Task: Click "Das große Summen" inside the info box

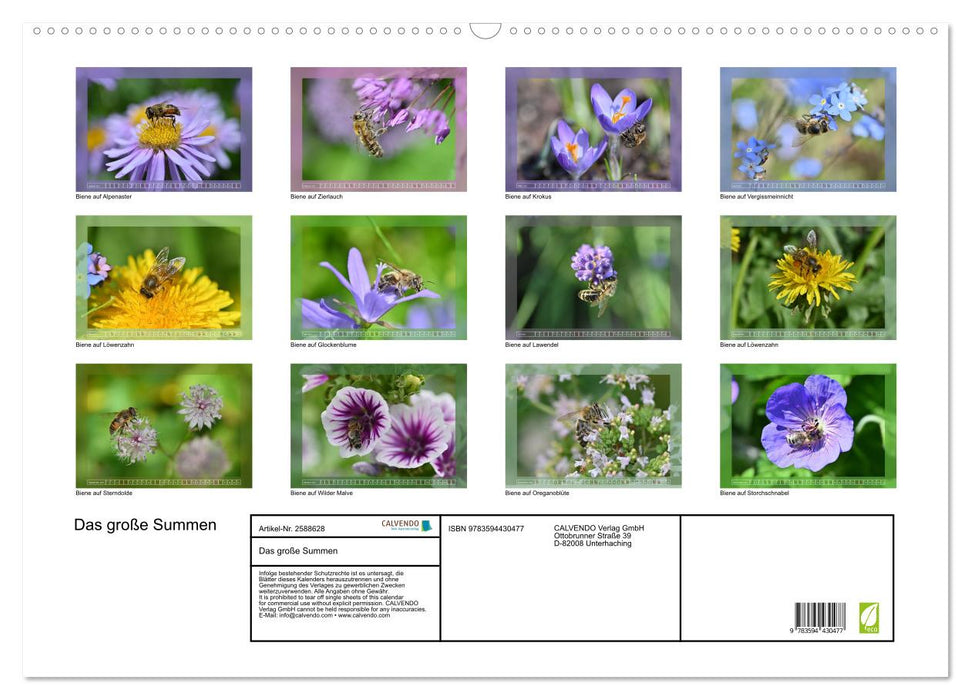Action: (298, 551)
